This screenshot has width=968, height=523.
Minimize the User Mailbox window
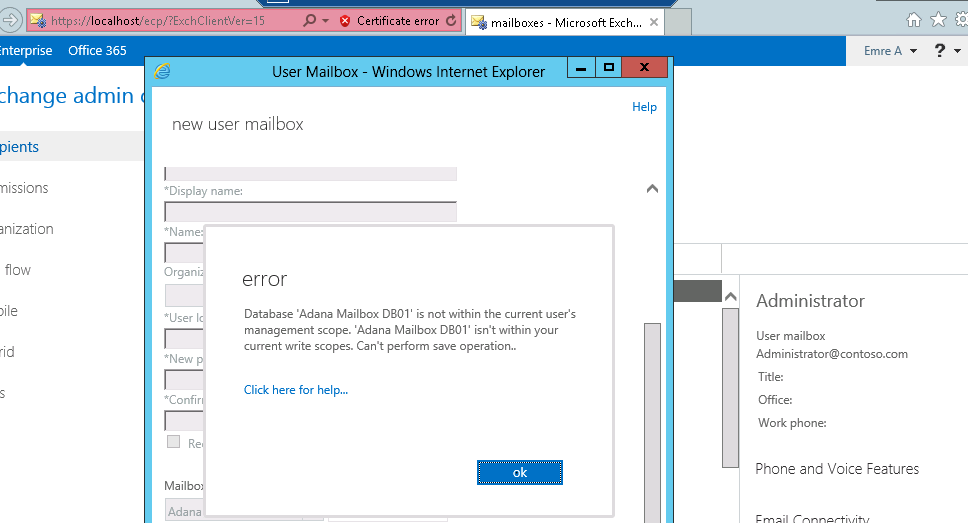point(581,68)
